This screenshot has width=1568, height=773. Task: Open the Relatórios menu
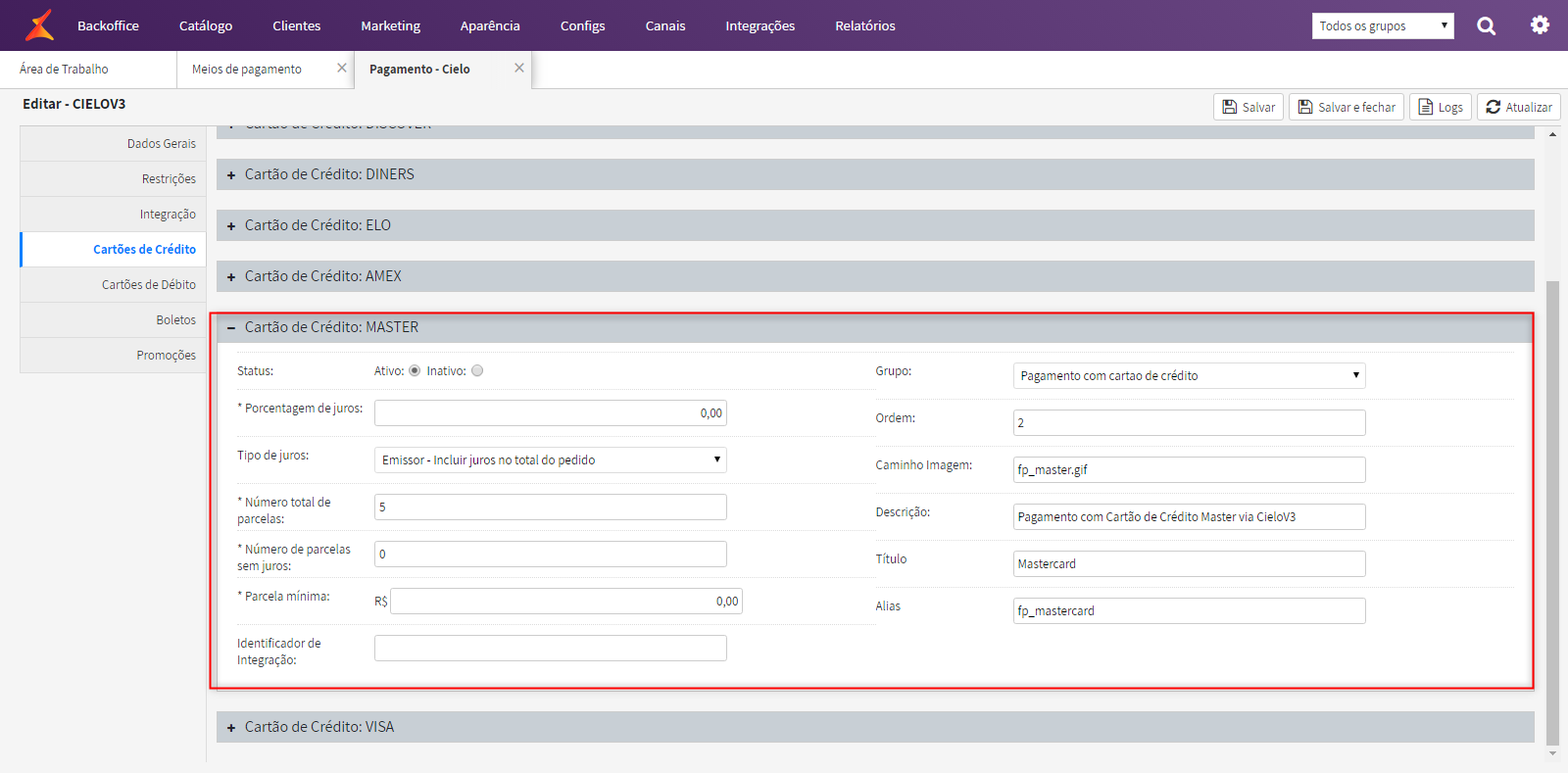[x=865, y=25]
